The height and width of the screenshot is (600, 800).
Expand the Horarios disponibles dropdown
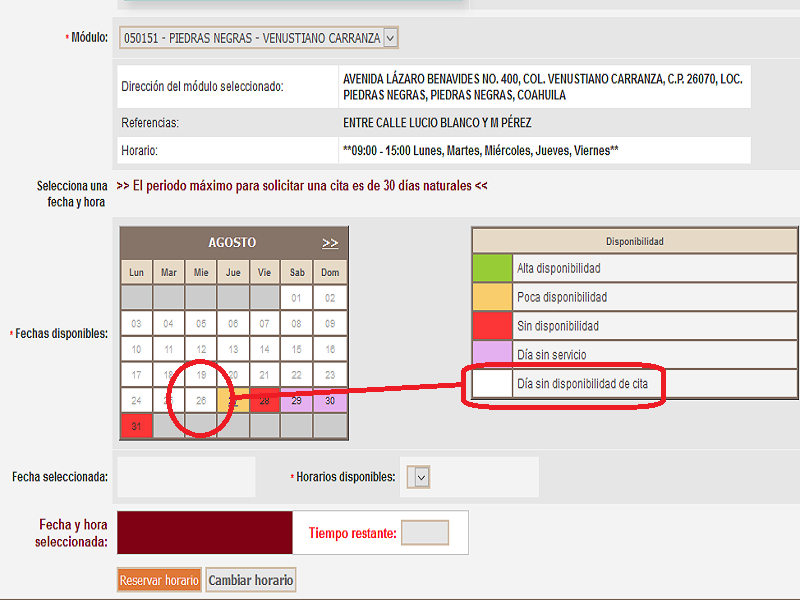tap(421, 477)
